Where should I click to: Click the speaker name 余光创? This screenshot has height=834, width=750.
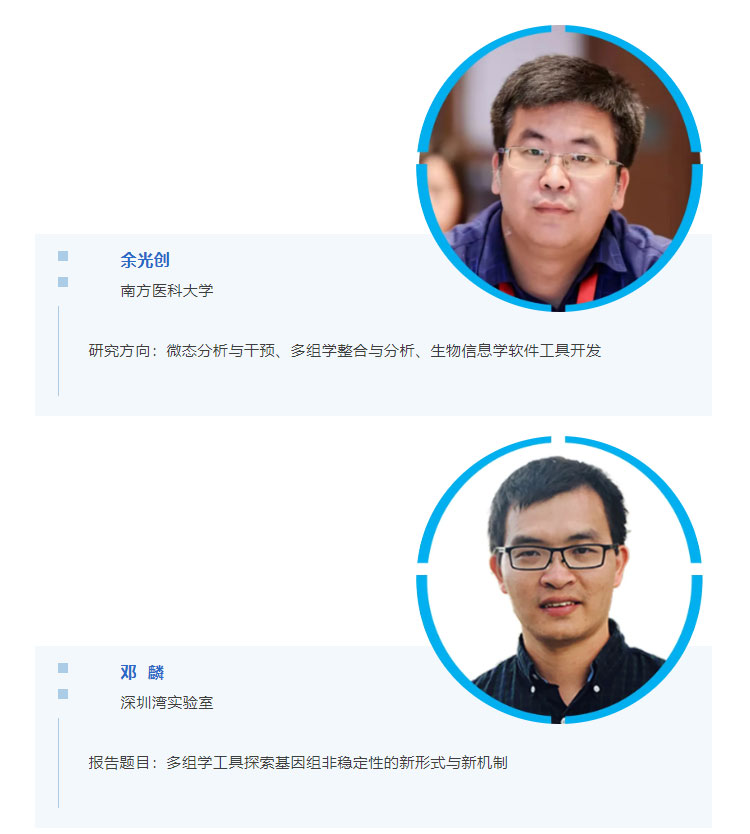145,260
